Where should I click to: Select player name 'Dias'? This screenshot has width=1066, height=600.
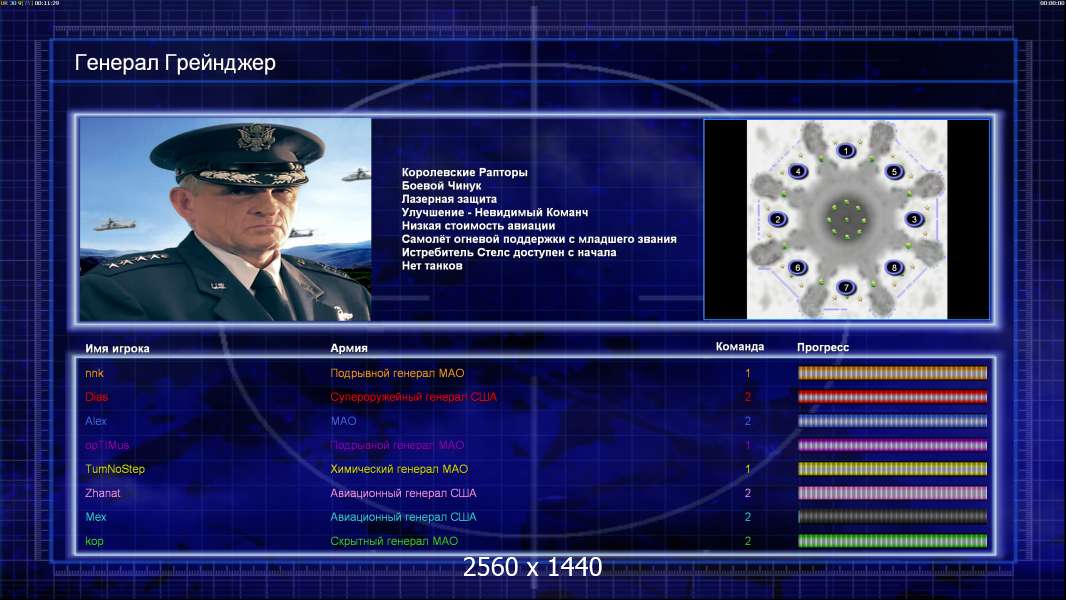tap(97, 397)
